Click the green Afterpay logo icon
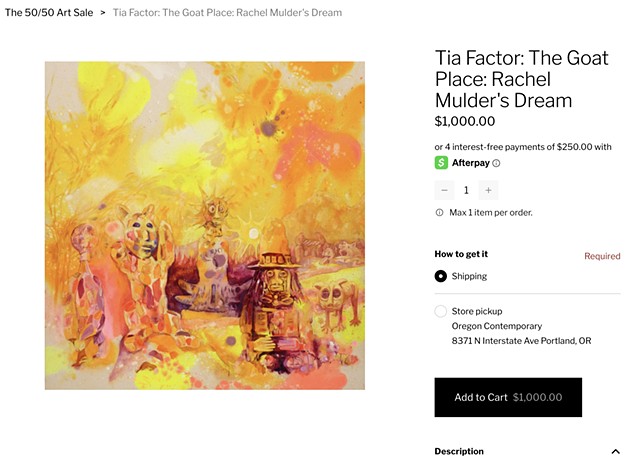640x458 pixels. click(x=441, y=163)
